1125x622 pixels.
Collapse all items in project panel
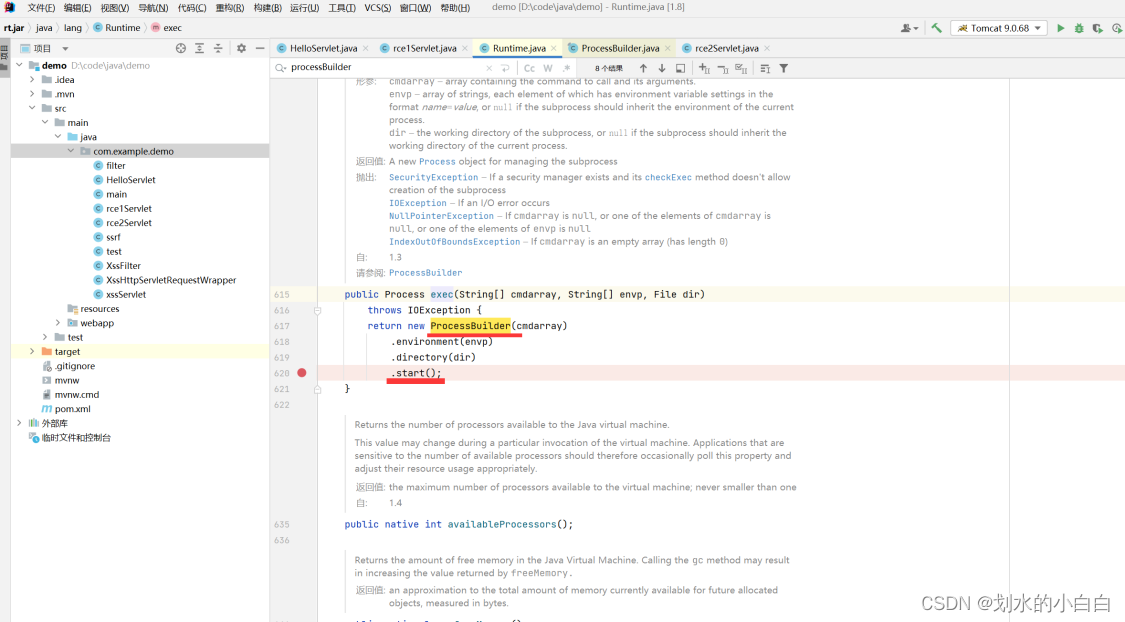coord(218,48)
